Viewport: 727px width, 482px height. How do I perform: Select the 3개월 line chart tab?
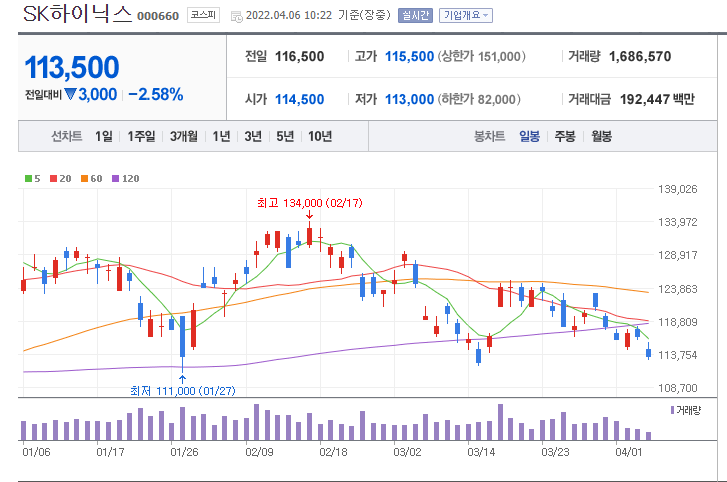point(184,136)
